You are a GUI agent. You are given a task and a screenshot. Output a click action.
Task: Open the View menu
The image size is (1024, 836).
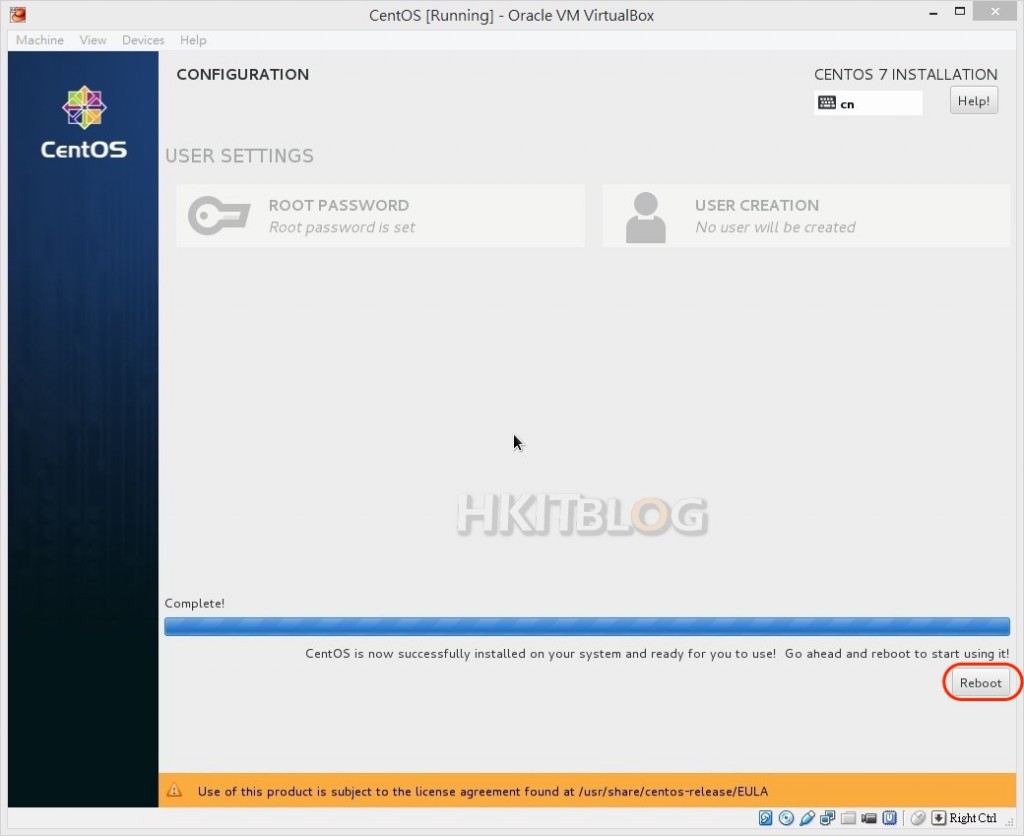point(93,40)
